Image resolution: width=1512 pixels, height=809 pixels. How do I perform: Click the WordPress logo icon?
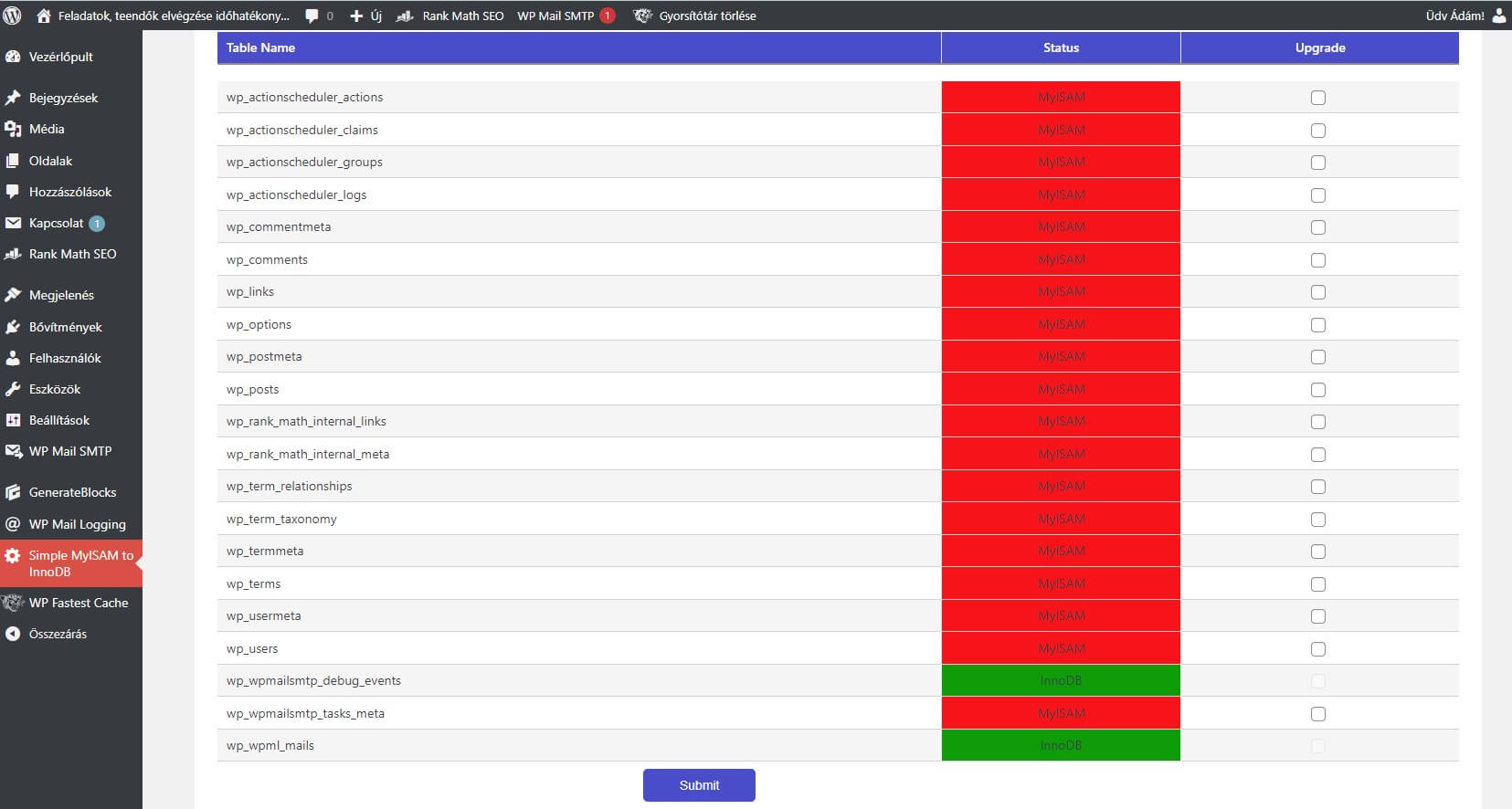(x=13, y=16)
